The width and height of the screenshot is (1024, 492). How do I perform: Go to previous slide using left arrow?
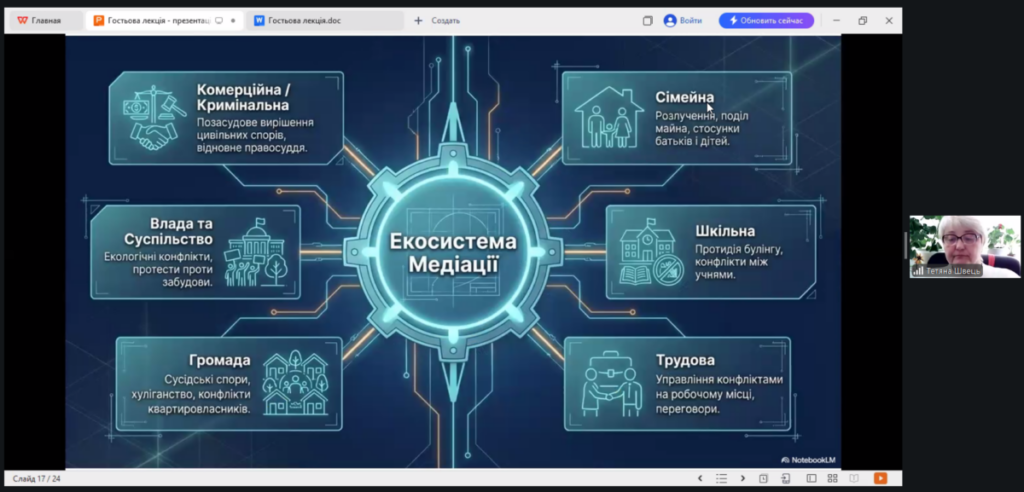click(700, 478)
